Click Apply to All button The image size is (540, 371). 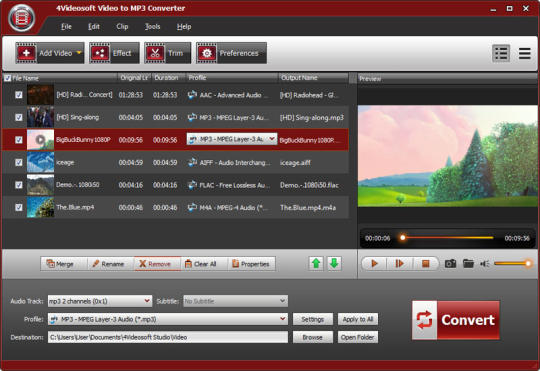click(x=358, y=319)
